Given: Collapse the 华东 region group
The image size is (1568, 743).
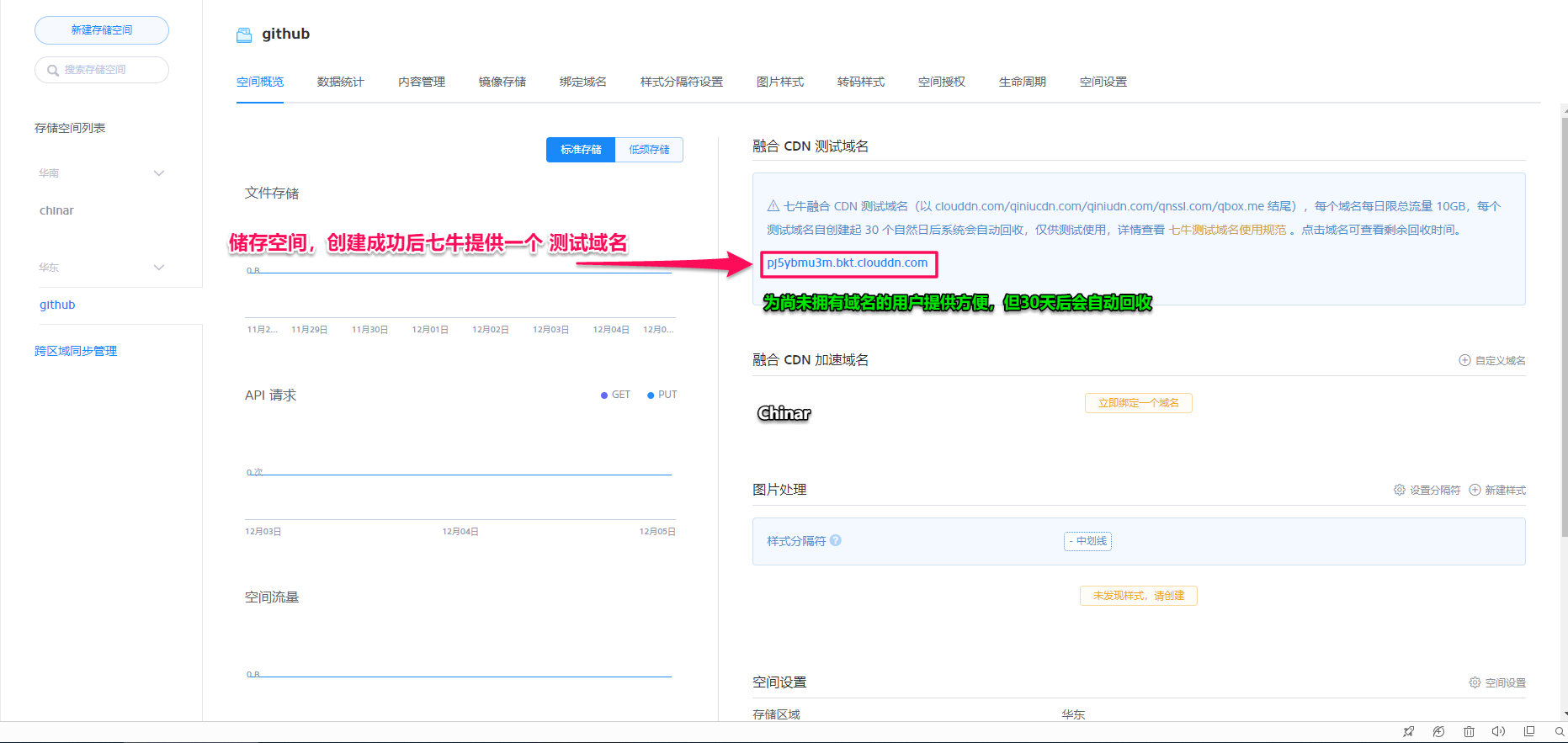Looking at the screenshot, I should pos(159,268).
